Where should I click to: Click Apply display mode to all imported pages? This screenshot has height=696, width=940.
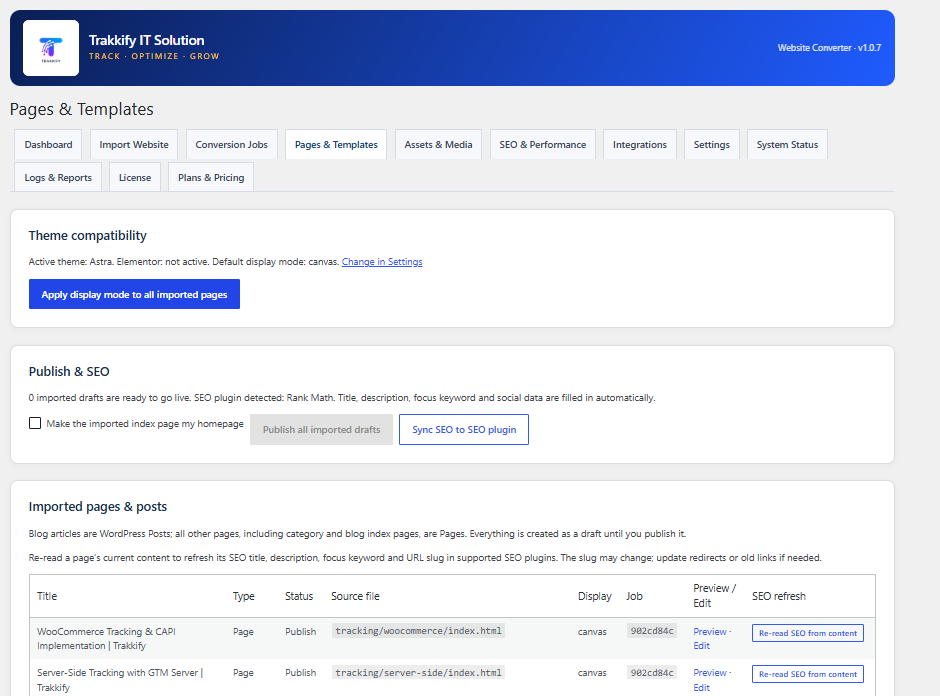134,294
